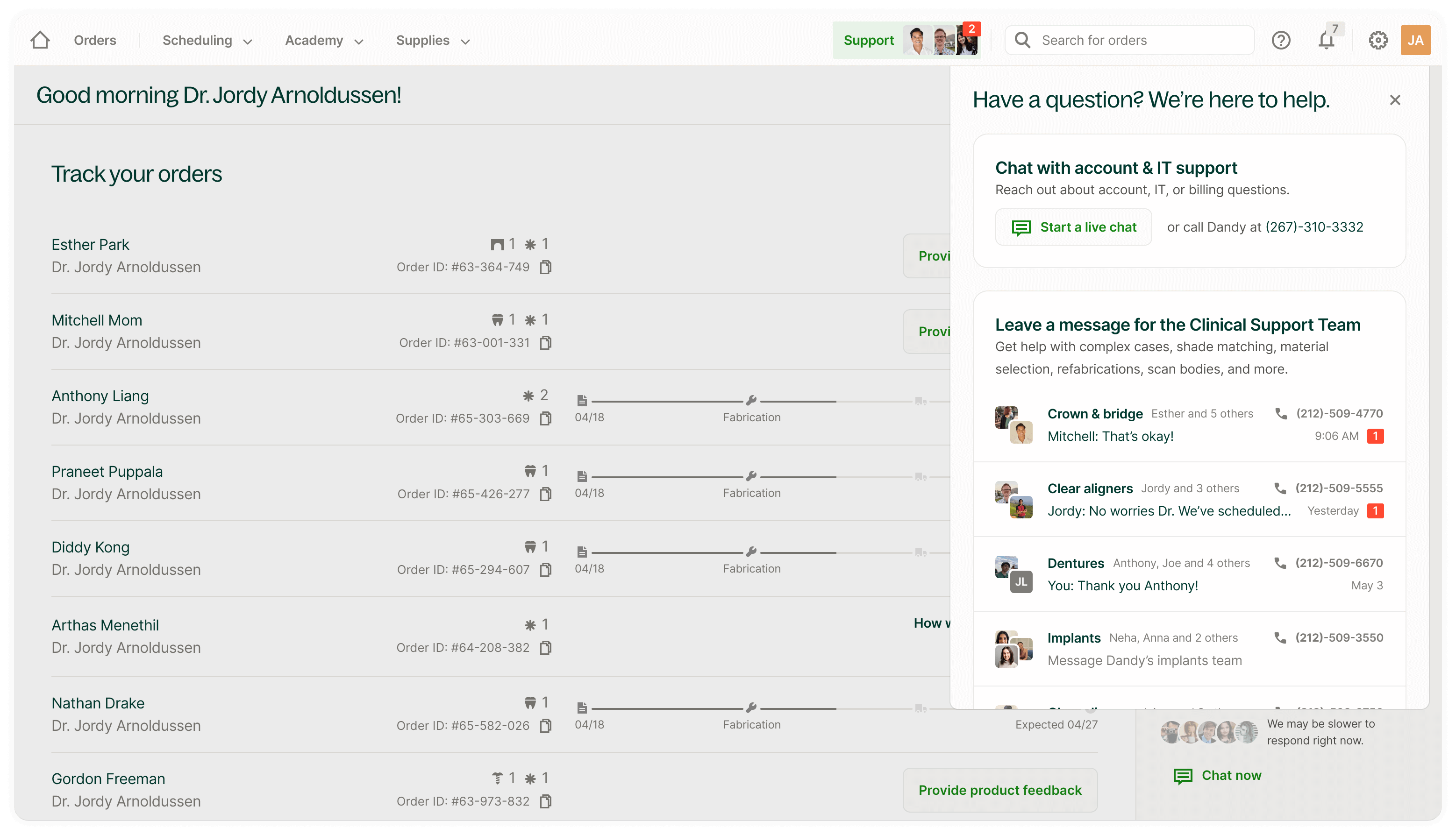The image size is (1456, 835).
Task: Open the Support tab
Action: tap(869, 40)
